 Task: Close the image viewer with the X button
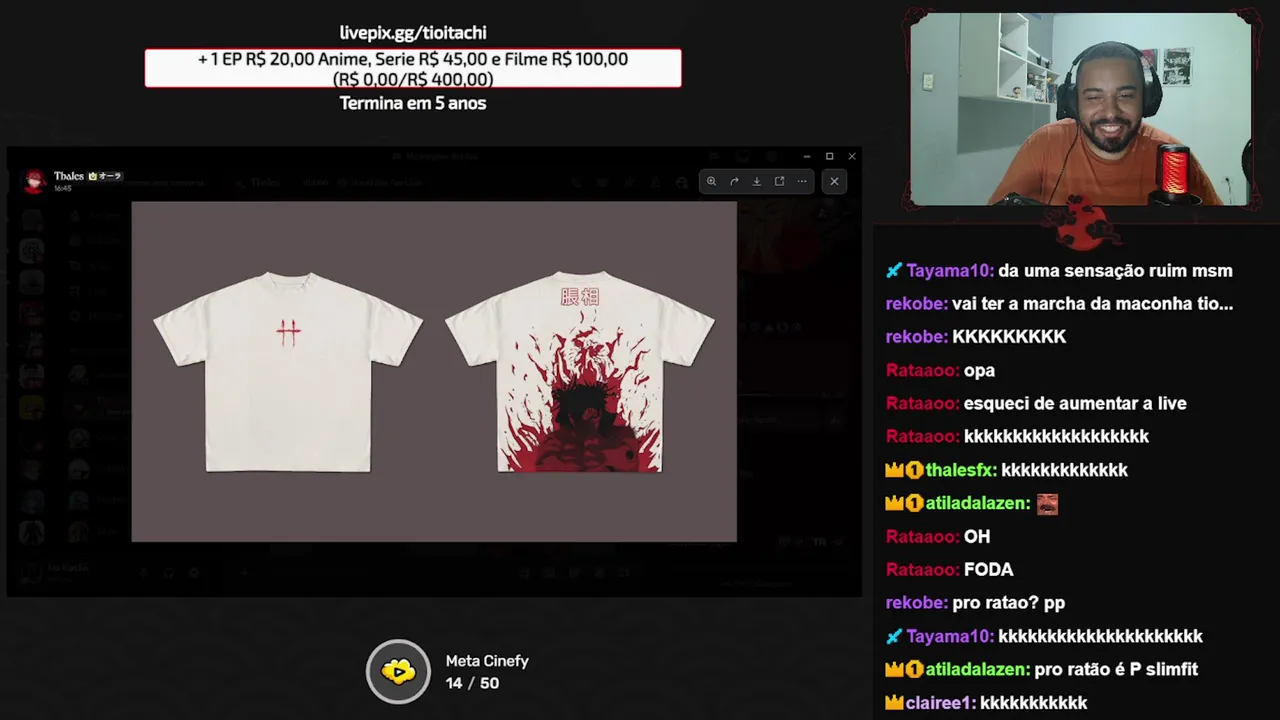(x=834, y=181)
